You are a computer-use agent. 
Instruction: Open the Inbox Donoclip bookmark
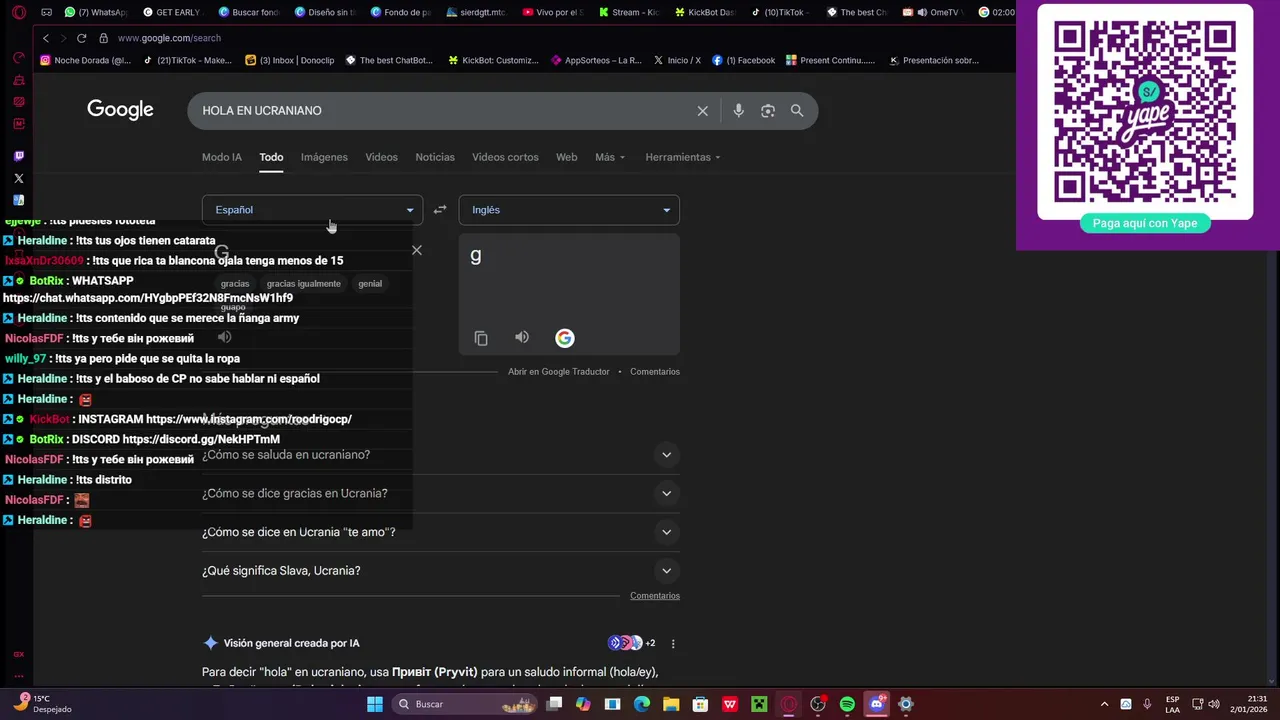290,60
